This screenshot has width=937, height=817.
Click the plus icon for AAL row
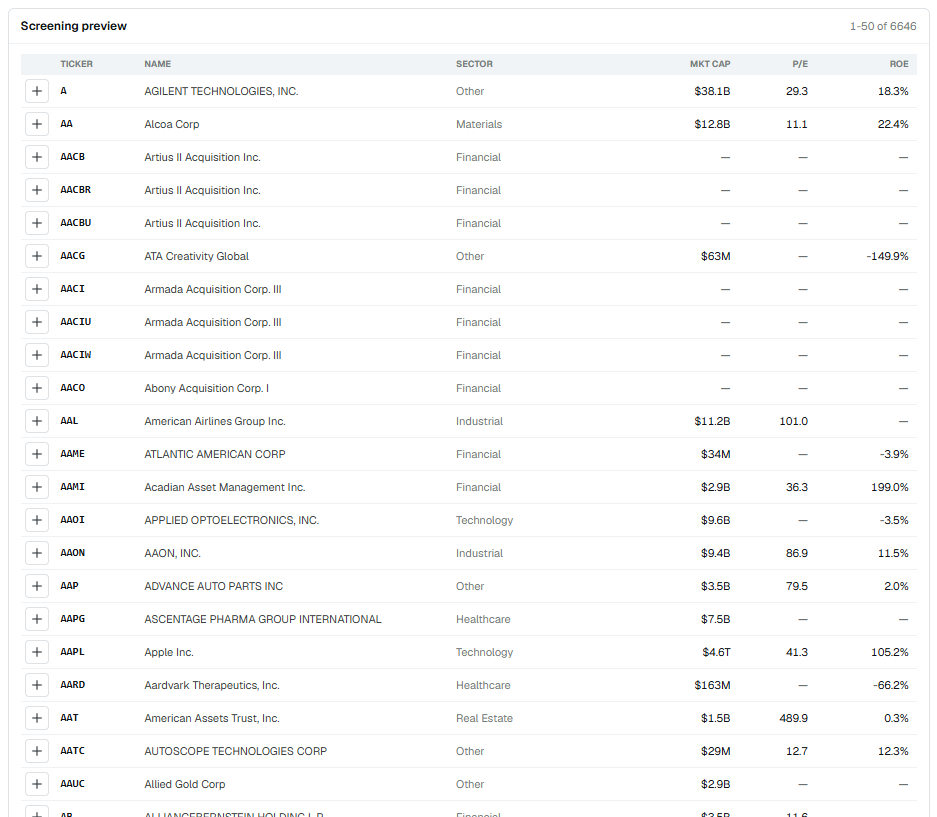point(36,421)
